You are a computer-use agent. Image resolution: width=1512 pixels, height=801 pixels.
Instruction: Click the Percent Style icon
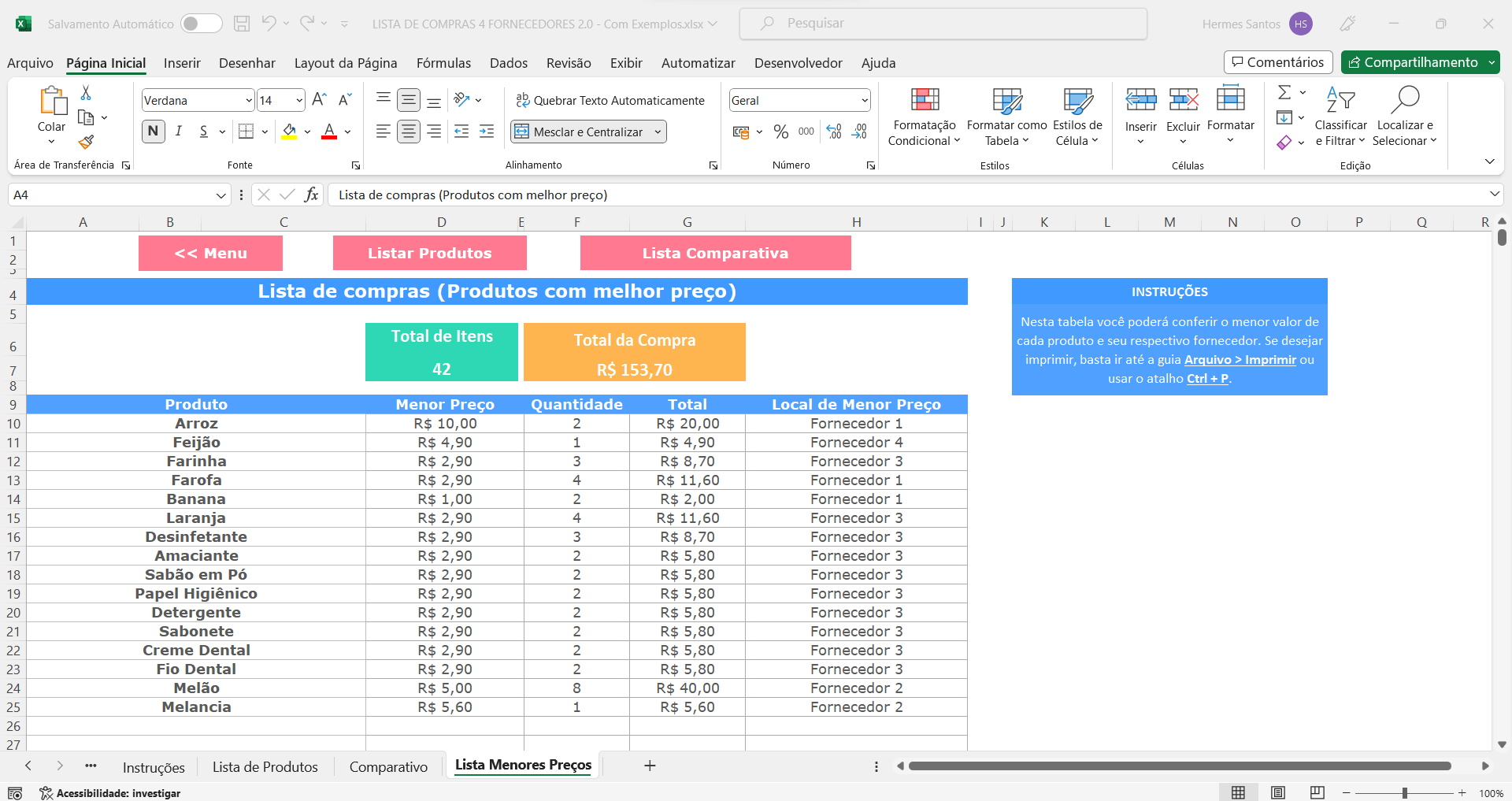pos(781,132)
